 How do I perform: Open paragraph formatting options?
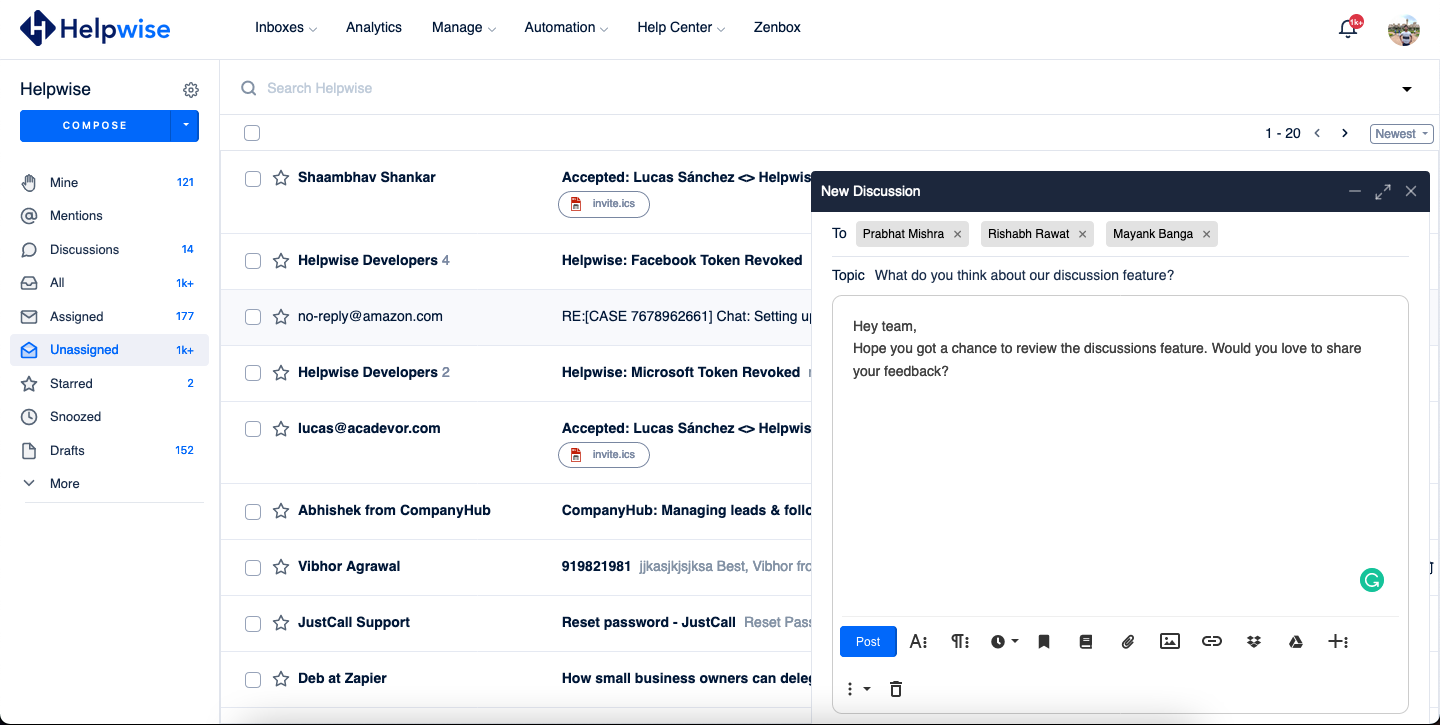960,641
